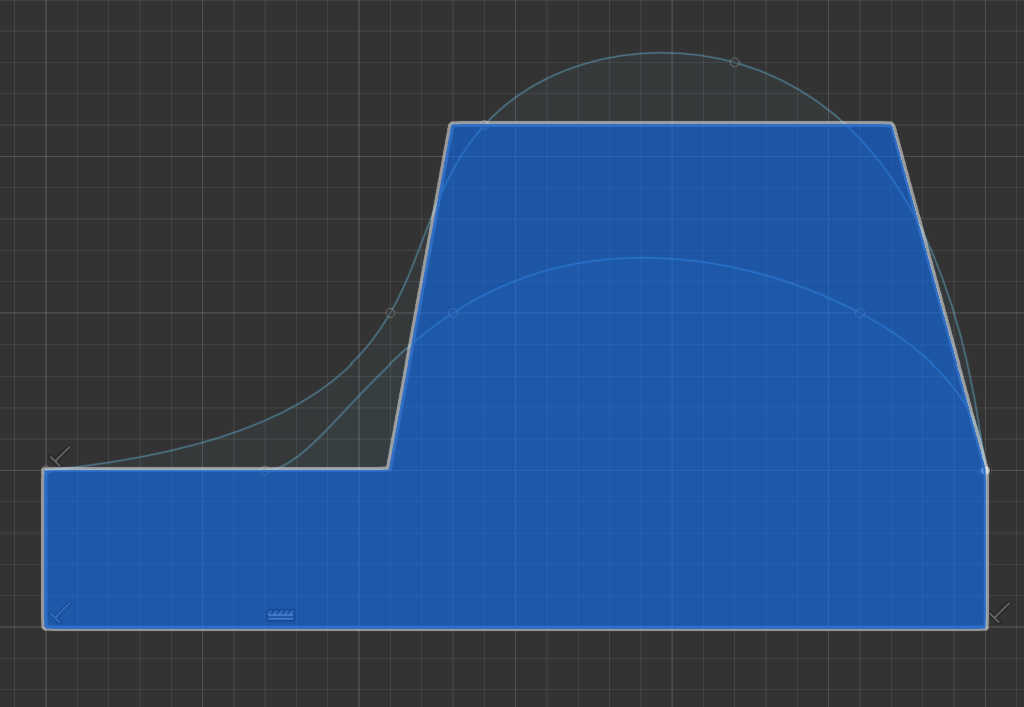Image resolution: width=1024 pixels, height=707 pixels.
Task: Select the right slanted line of the trapezoid
Action: coord(938,296)
